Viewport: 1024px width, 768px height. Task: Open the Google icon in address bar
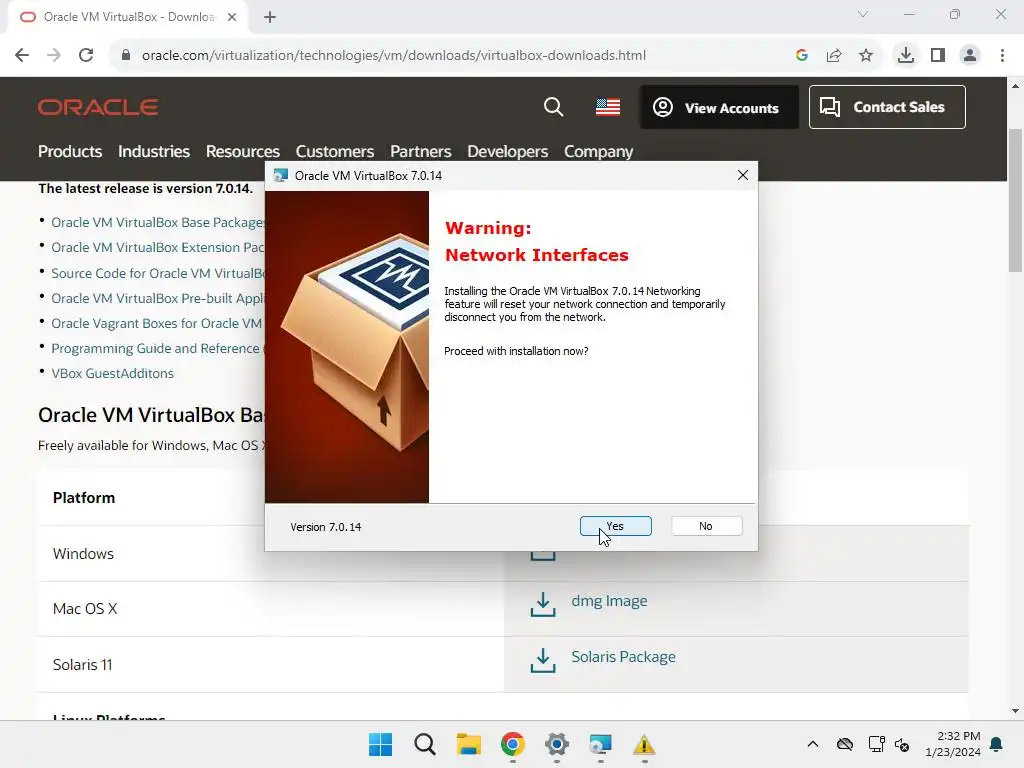[802, 55]
